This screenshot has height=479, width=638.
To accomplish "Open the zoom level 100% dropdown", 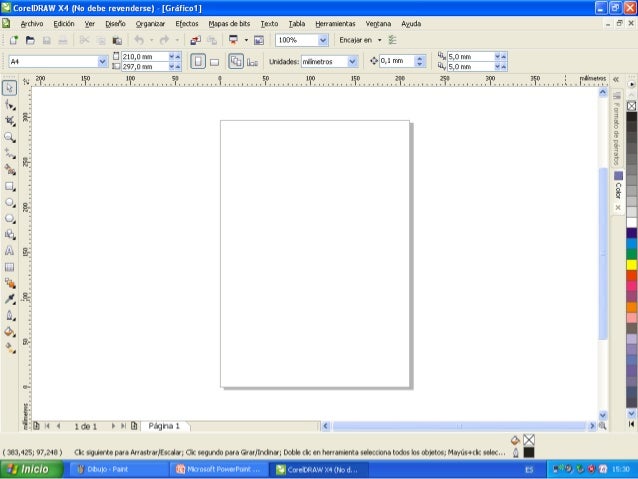I will click(x=323, y=40).
